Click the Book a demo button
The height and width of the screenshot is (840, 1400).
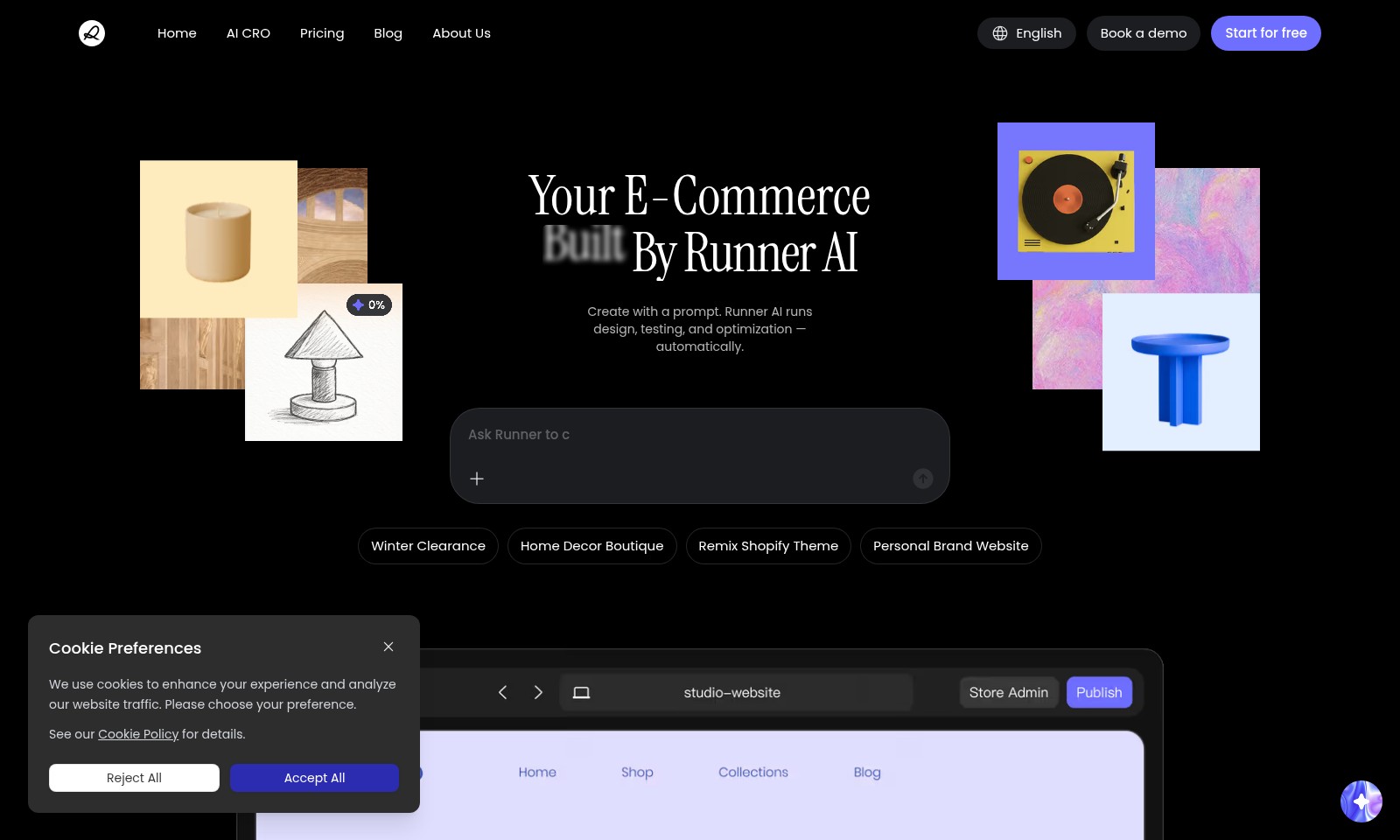1144,33
